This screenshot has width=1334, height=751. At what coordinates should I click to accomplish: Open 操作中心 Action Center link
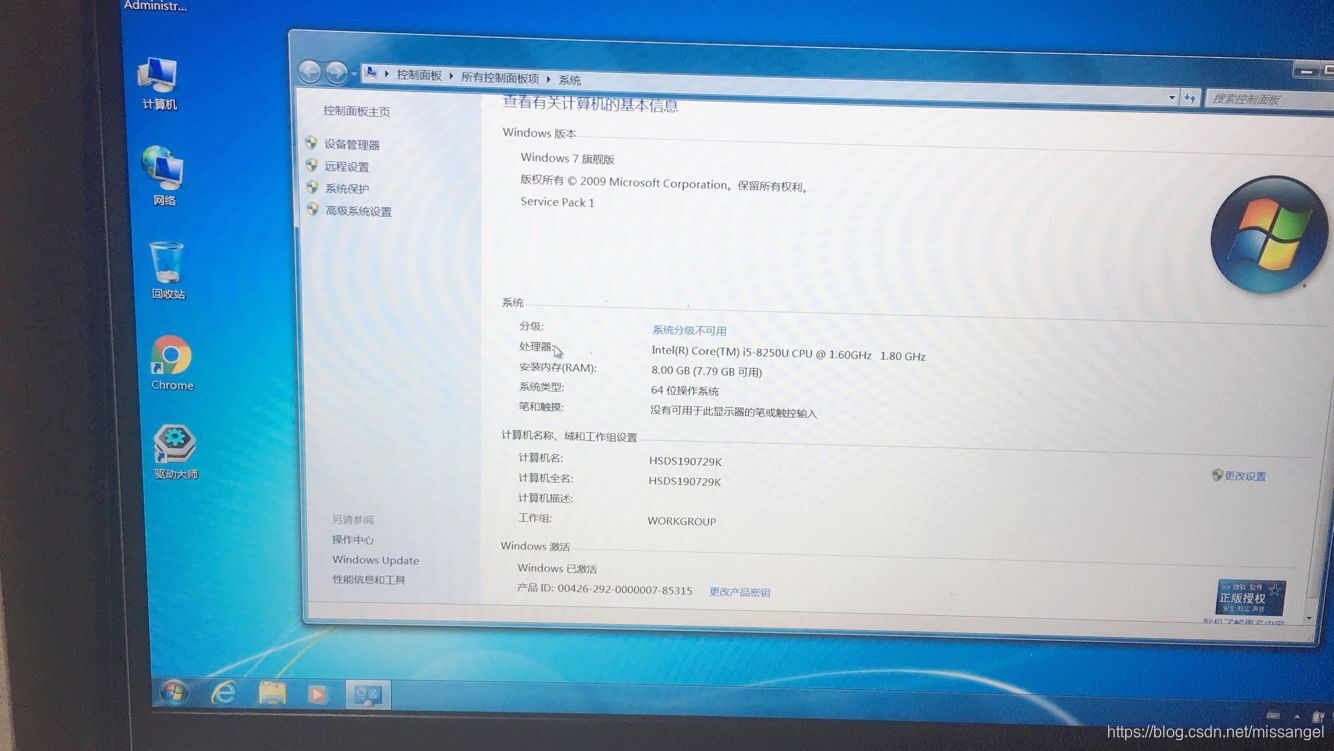tap(353, 540)
